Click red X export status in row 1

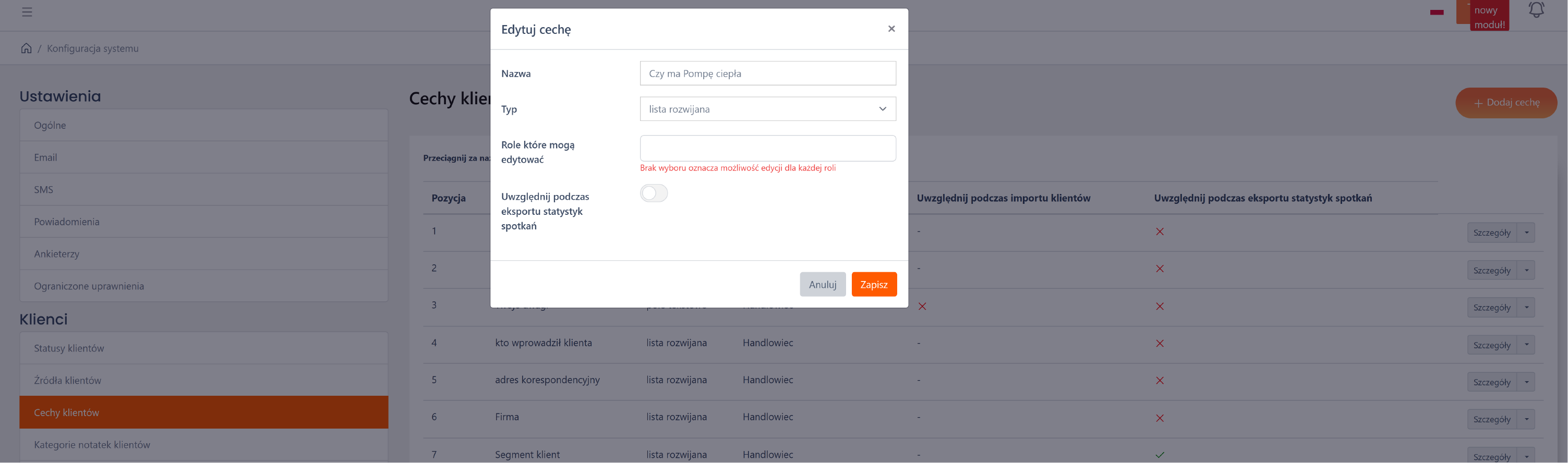(x=1160, y=232)
